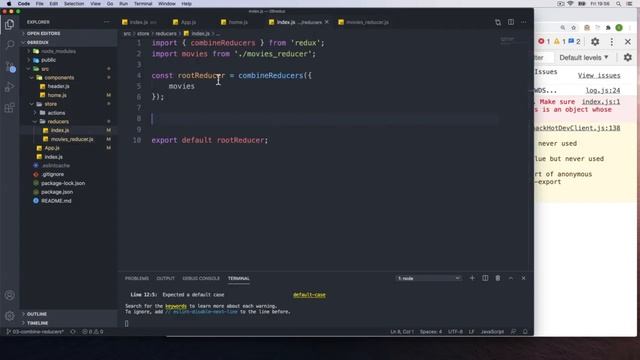Open the Manage gear in activity bar

click(x=9, y=316)
